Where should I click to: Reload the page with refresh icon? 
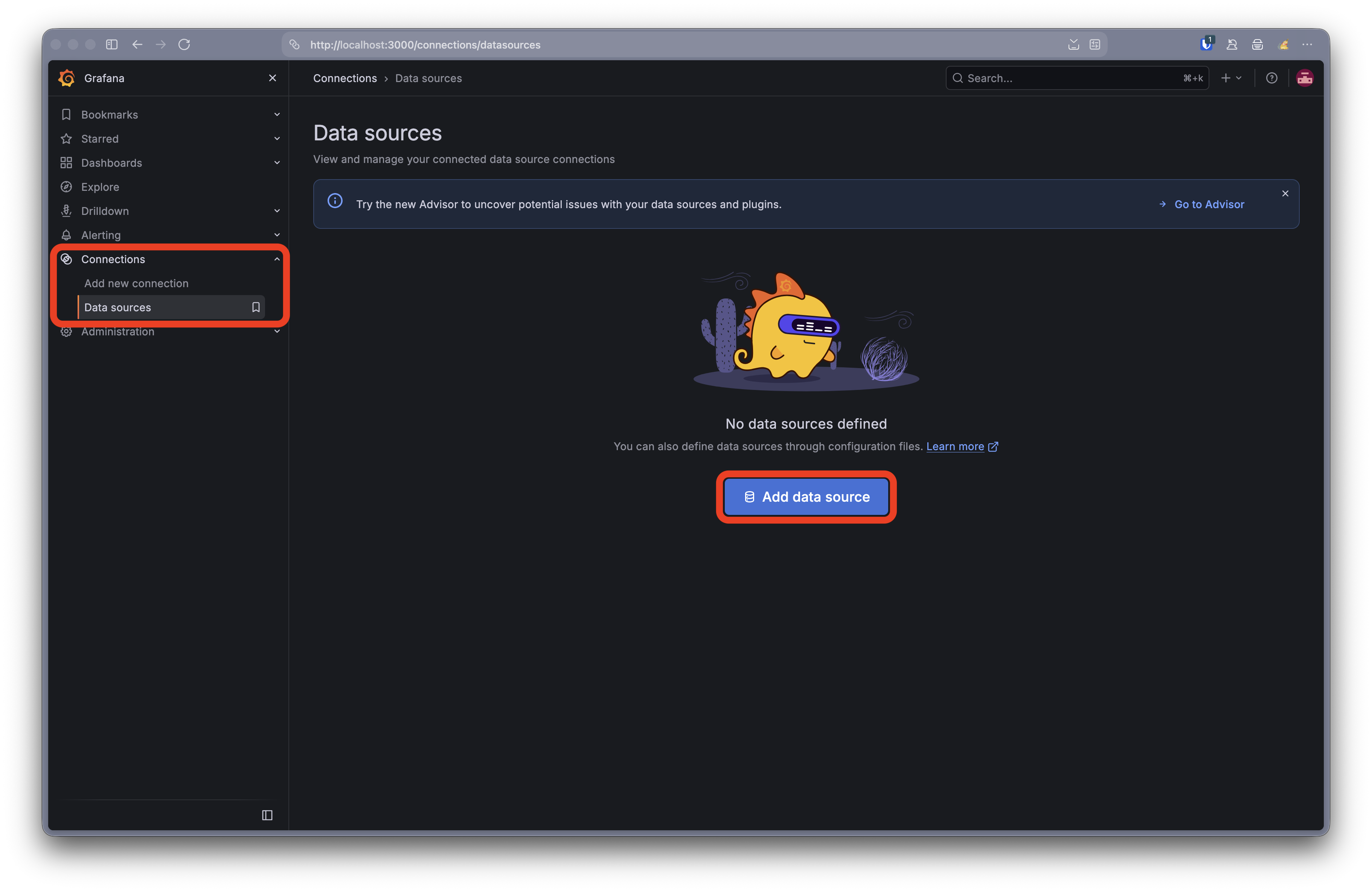pos(184,44)
